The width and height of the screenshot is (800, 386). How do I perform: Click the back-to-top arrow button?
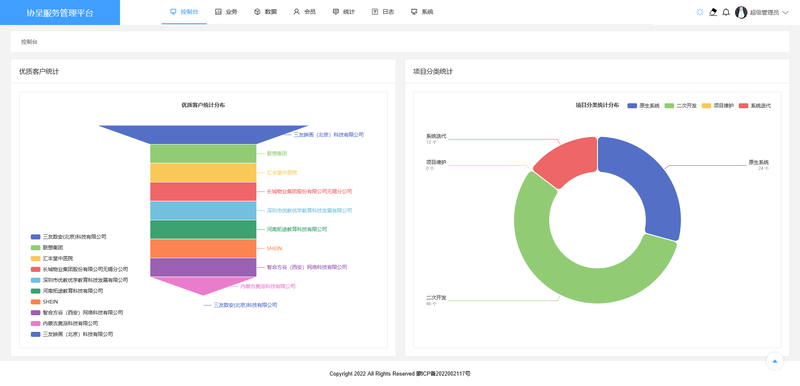(x=774, y=361)
